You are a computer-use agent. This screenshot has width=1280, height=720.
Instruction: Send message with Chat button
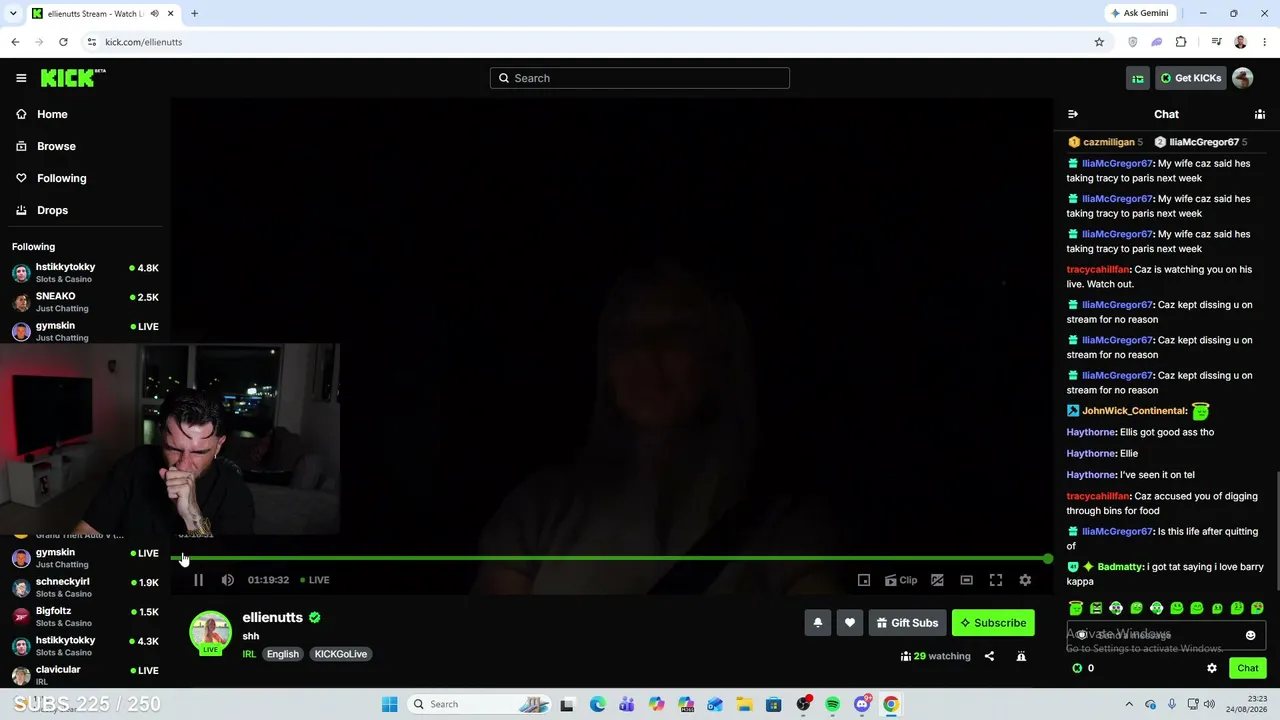click(1248, 668)
